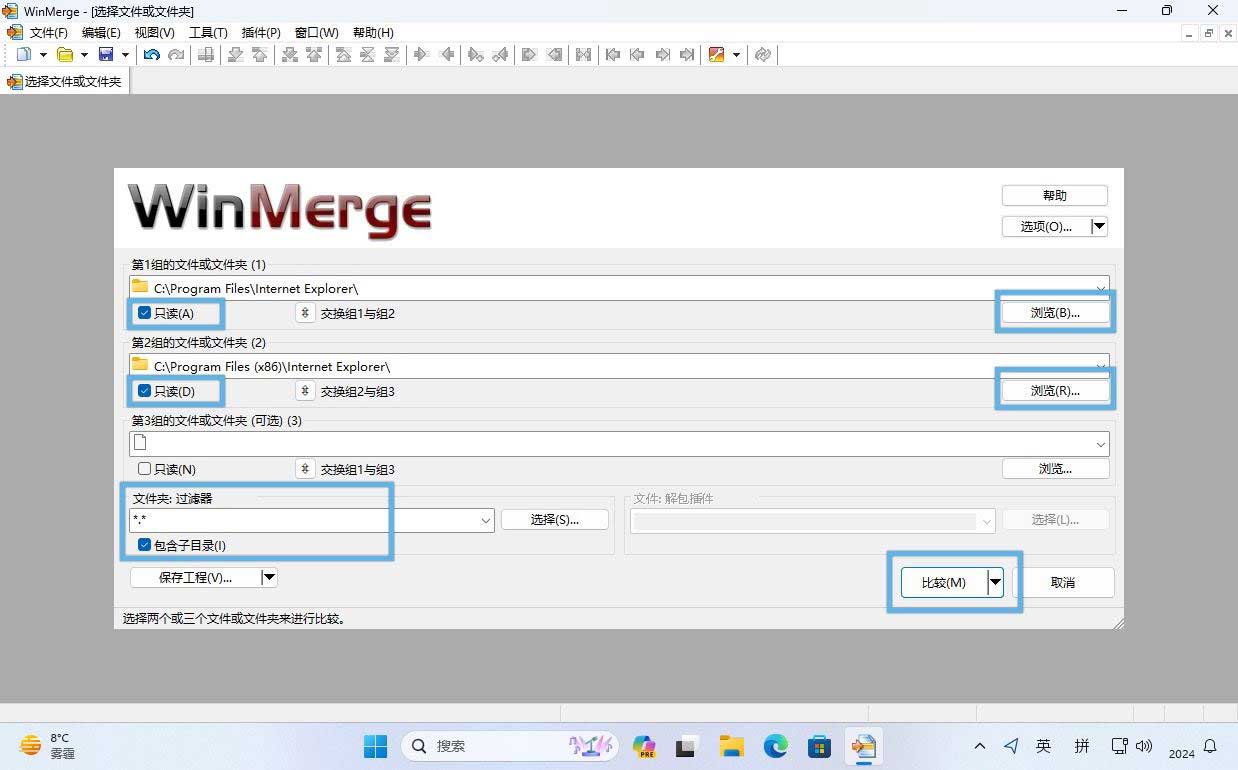
Task: Open the 插件(P) menu
Action: tap(261, 33)
